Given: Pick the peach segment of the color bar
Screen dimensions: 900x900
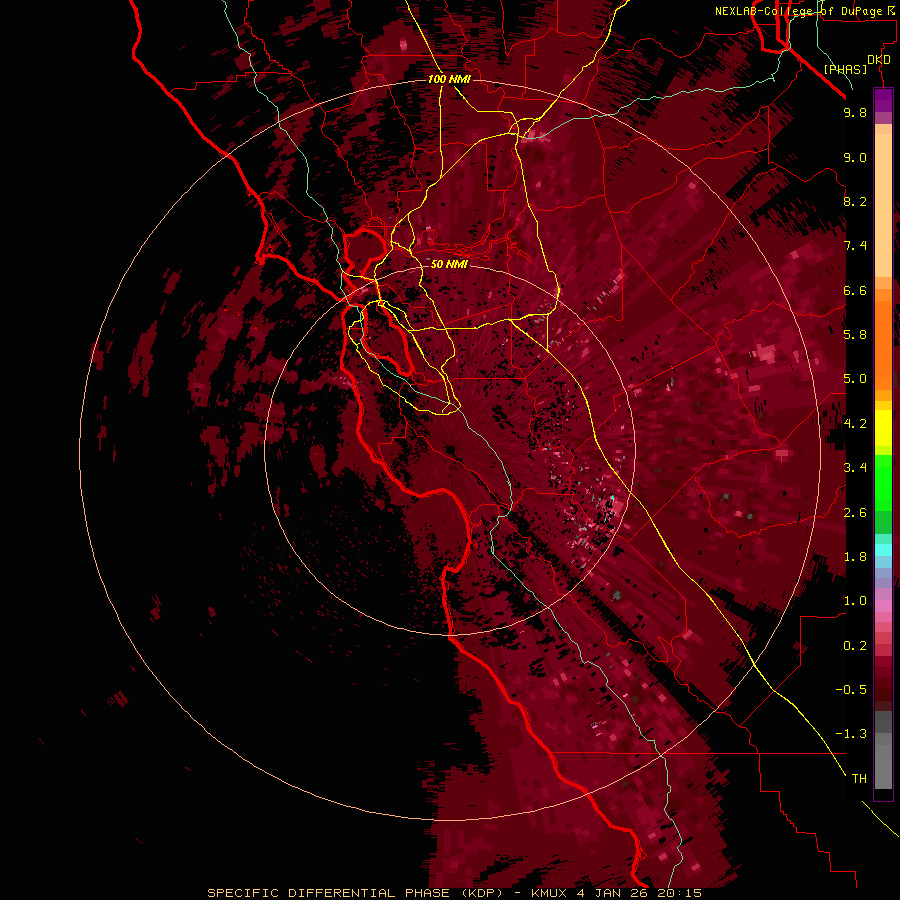Looking at the screenshot, I should tap(883, 205).
